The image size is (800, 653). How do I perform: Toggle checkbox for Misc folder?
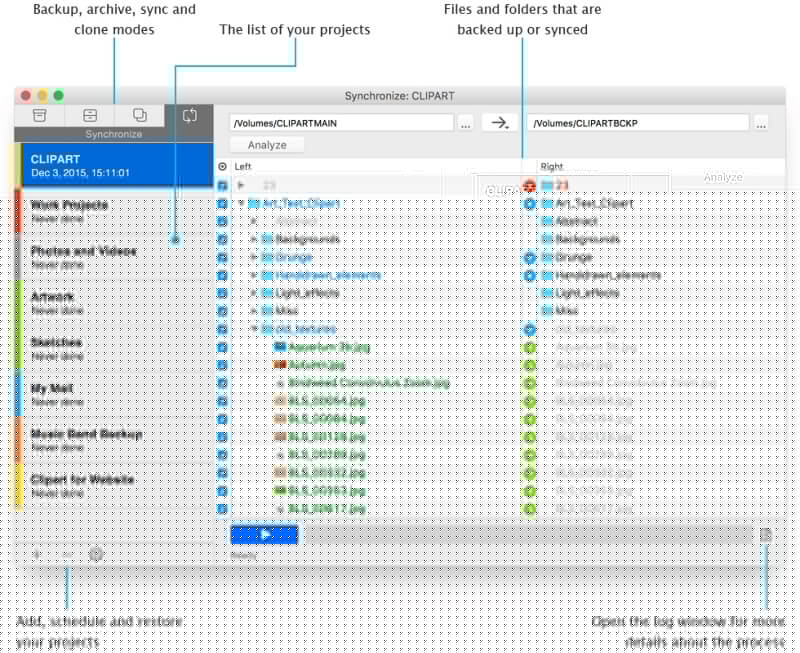[222, 311]
